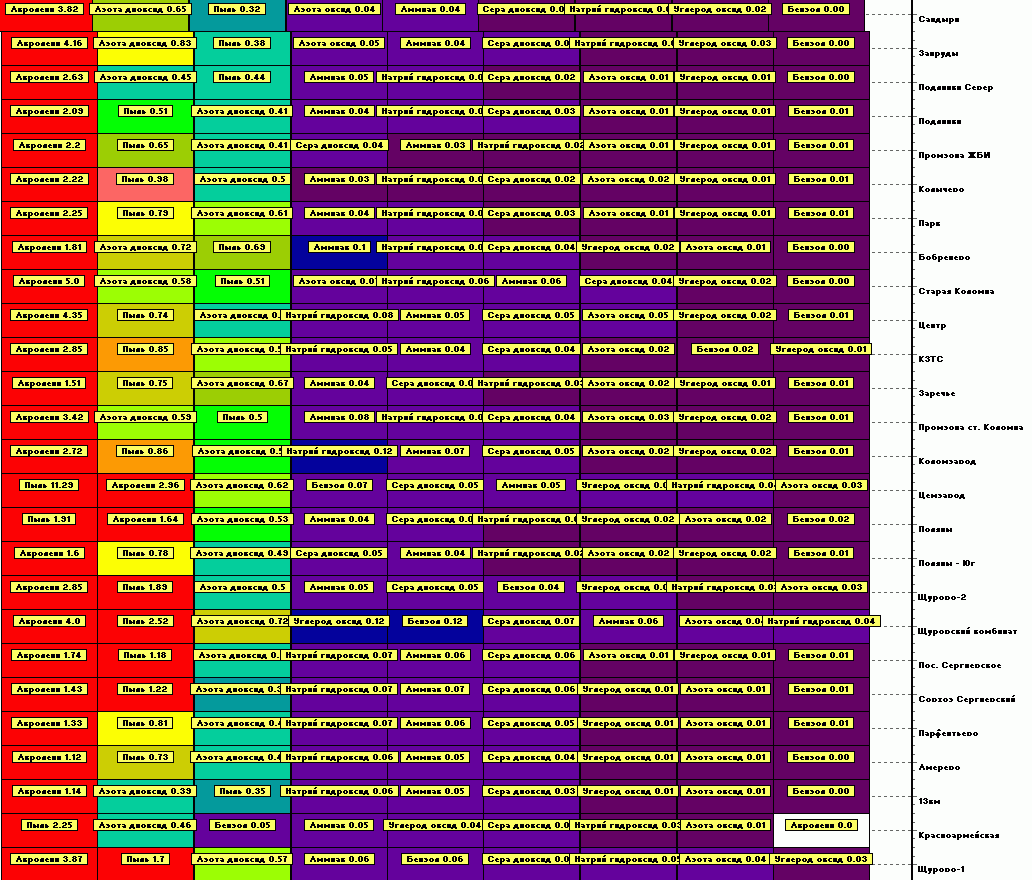Select the 'Пыль 1.89' label
This screenshot has height=880, width=1032.
[x=145, y=587]
